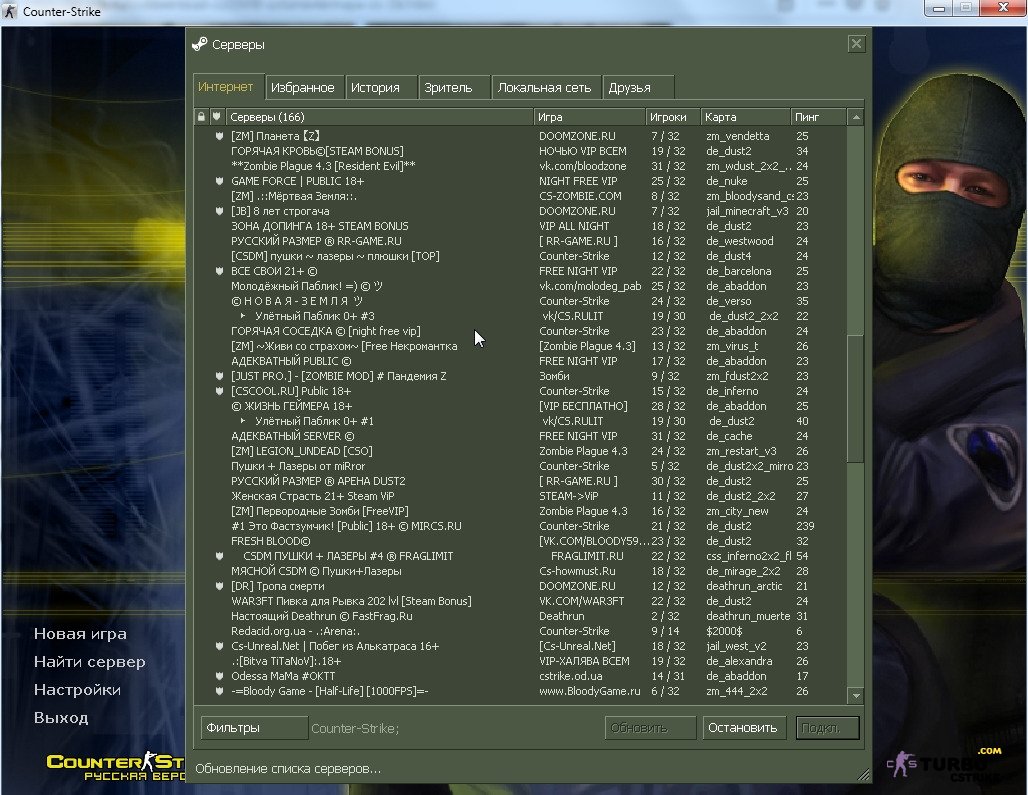Sort by Серверы (166) column
Screen dimensions: 1028x795
[380, 117]
